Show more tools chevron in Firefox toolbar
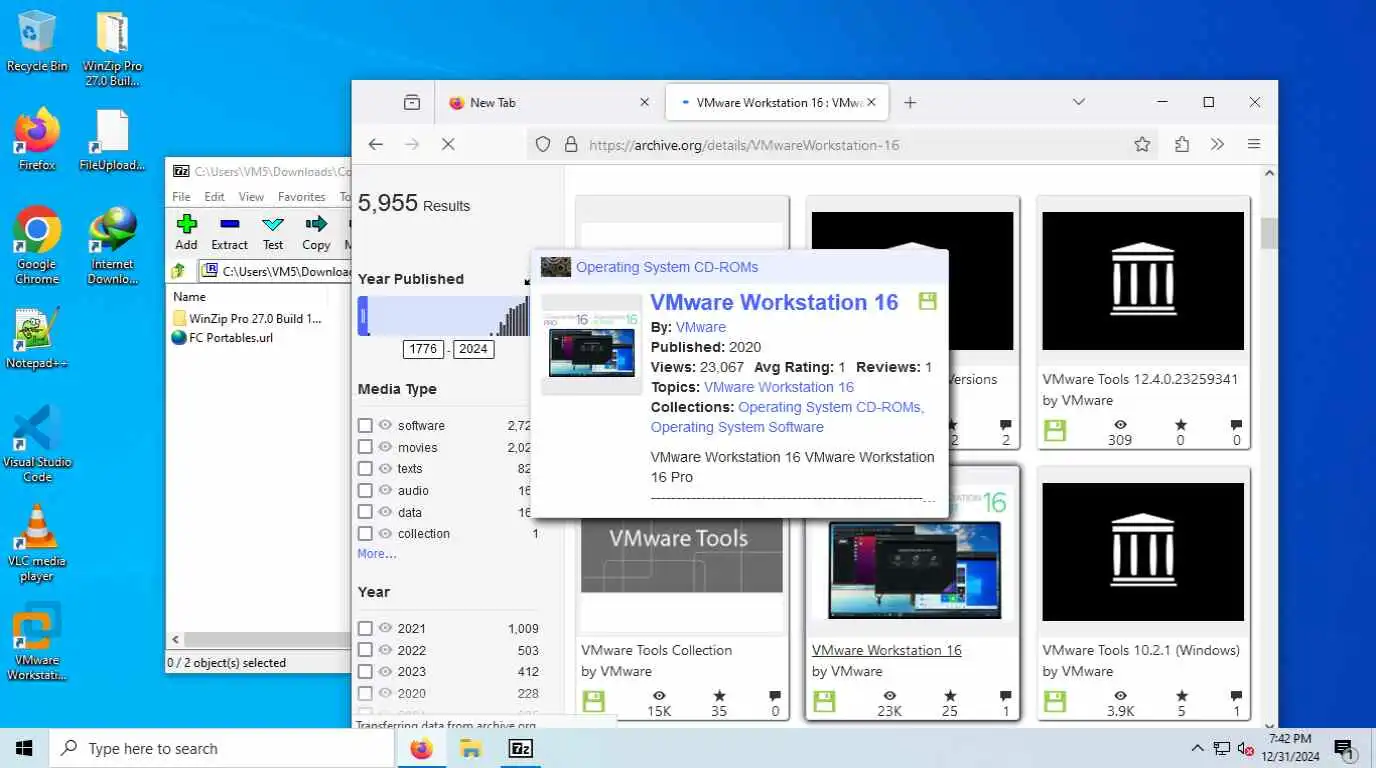Viewport: 1376px width, 768px height. (1217, 144)
